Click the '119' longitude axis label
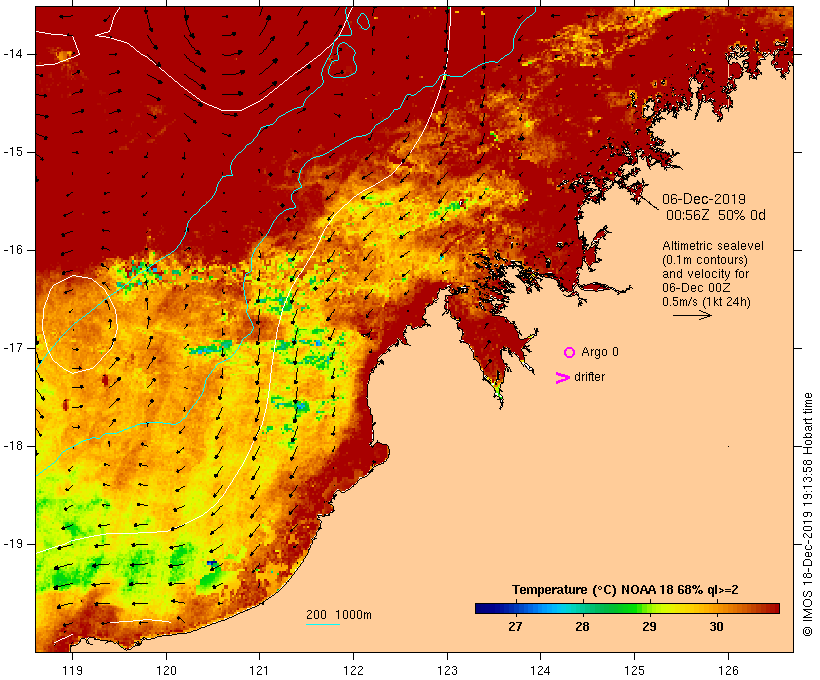The height and width of the screenshot is (680, 820). click(72, 671)
